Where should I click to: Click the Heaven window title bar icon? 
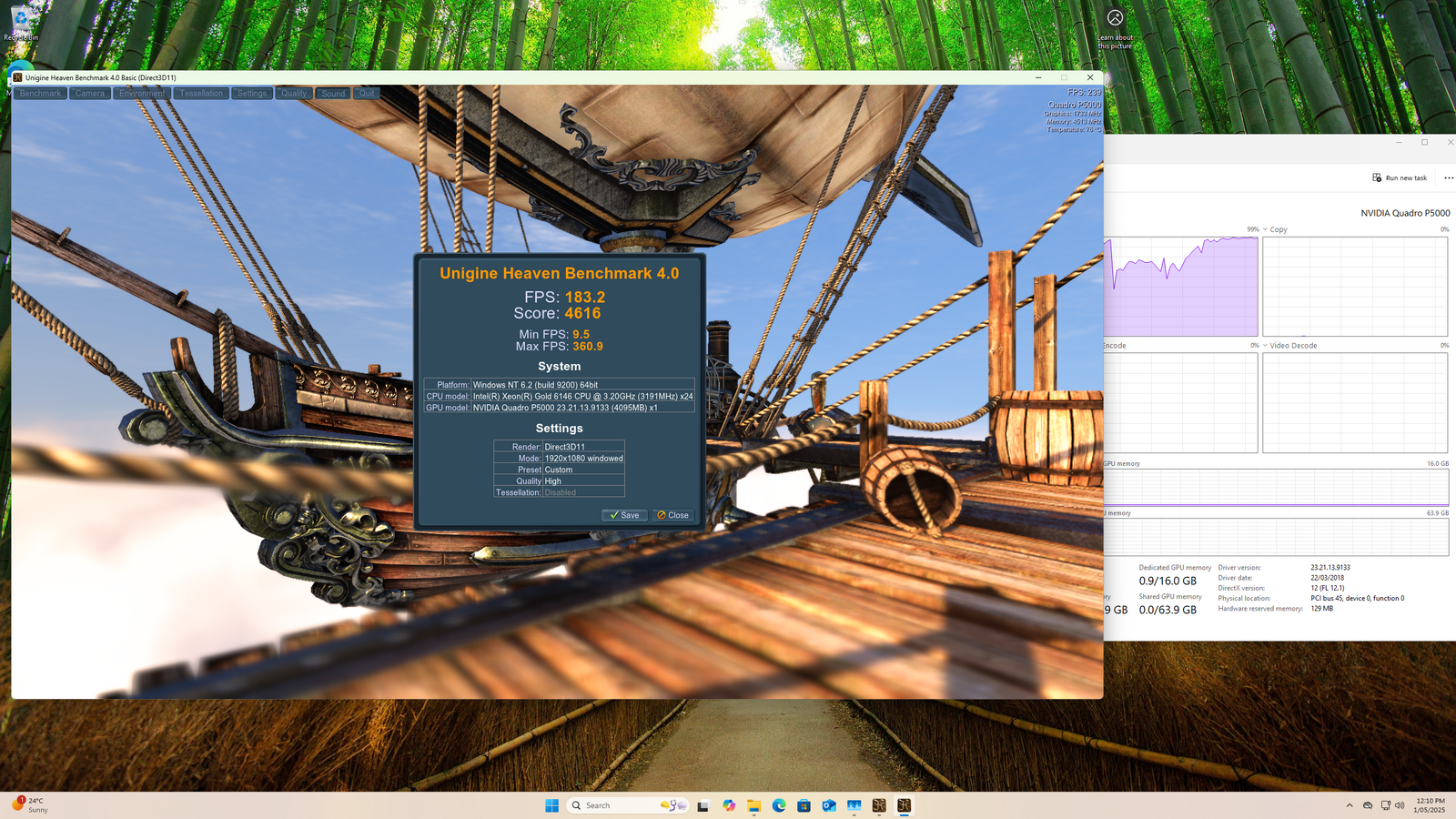coord(17,77)
